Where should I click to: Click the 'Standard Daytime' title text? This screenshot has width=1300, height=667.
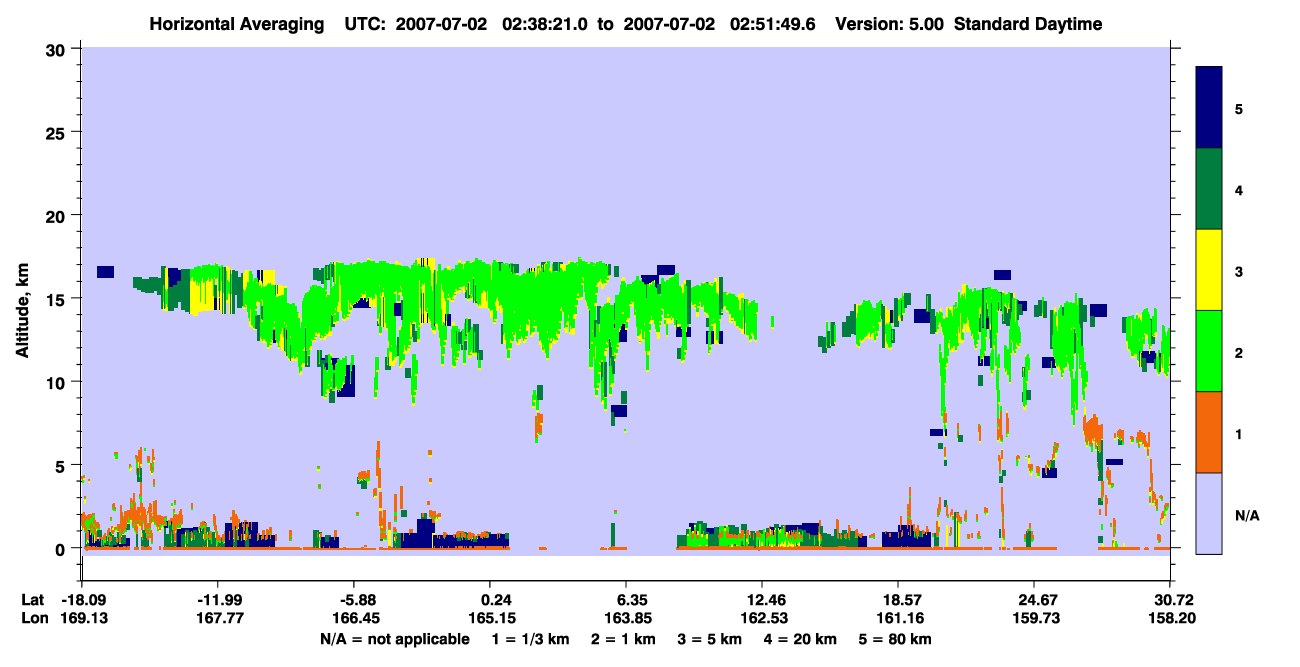point(1028,24)
